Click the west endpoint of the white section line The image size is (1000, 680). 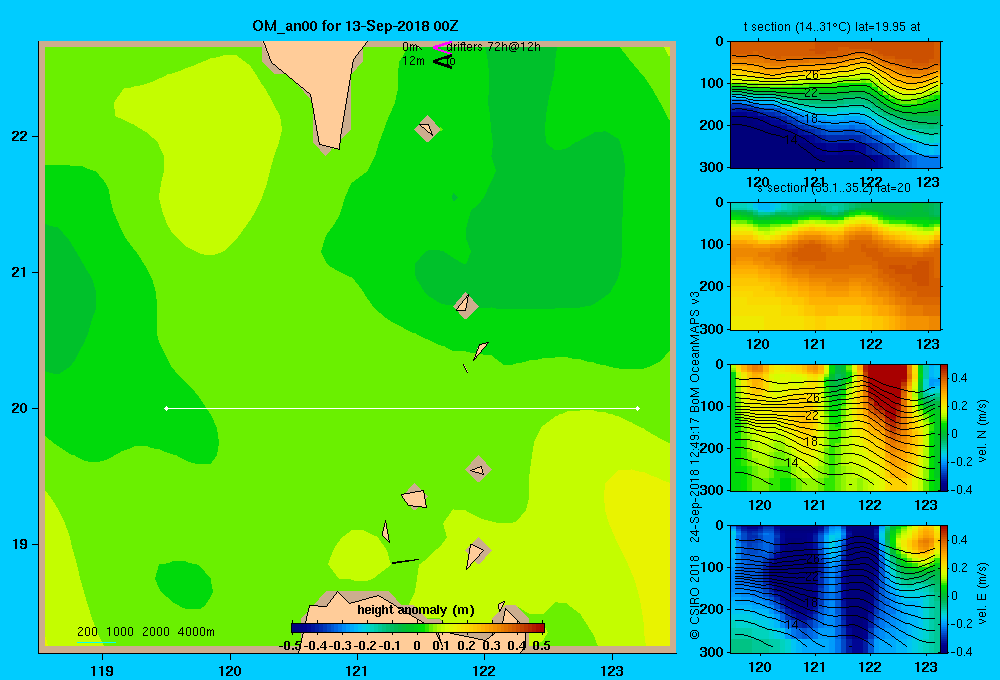coord(166,408)
